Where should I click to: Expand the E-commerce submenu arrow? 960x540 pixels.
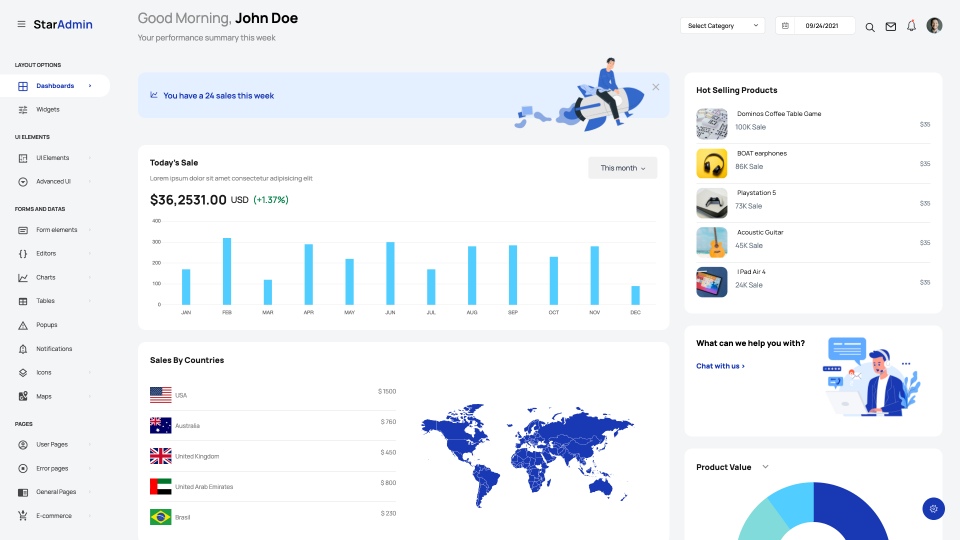pyautogui.click(x=90, y=516)
